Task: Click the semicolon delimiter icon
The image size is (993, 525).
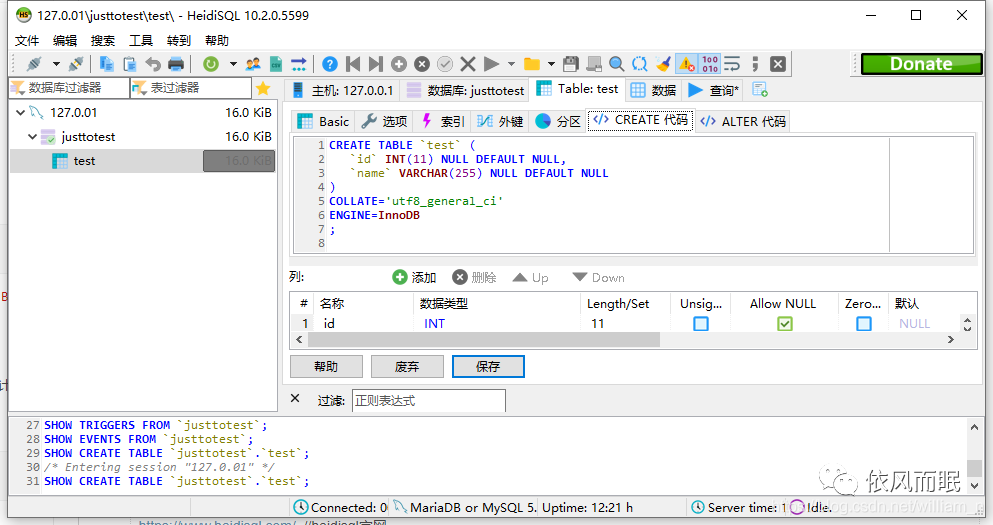Action: (755, 64)
